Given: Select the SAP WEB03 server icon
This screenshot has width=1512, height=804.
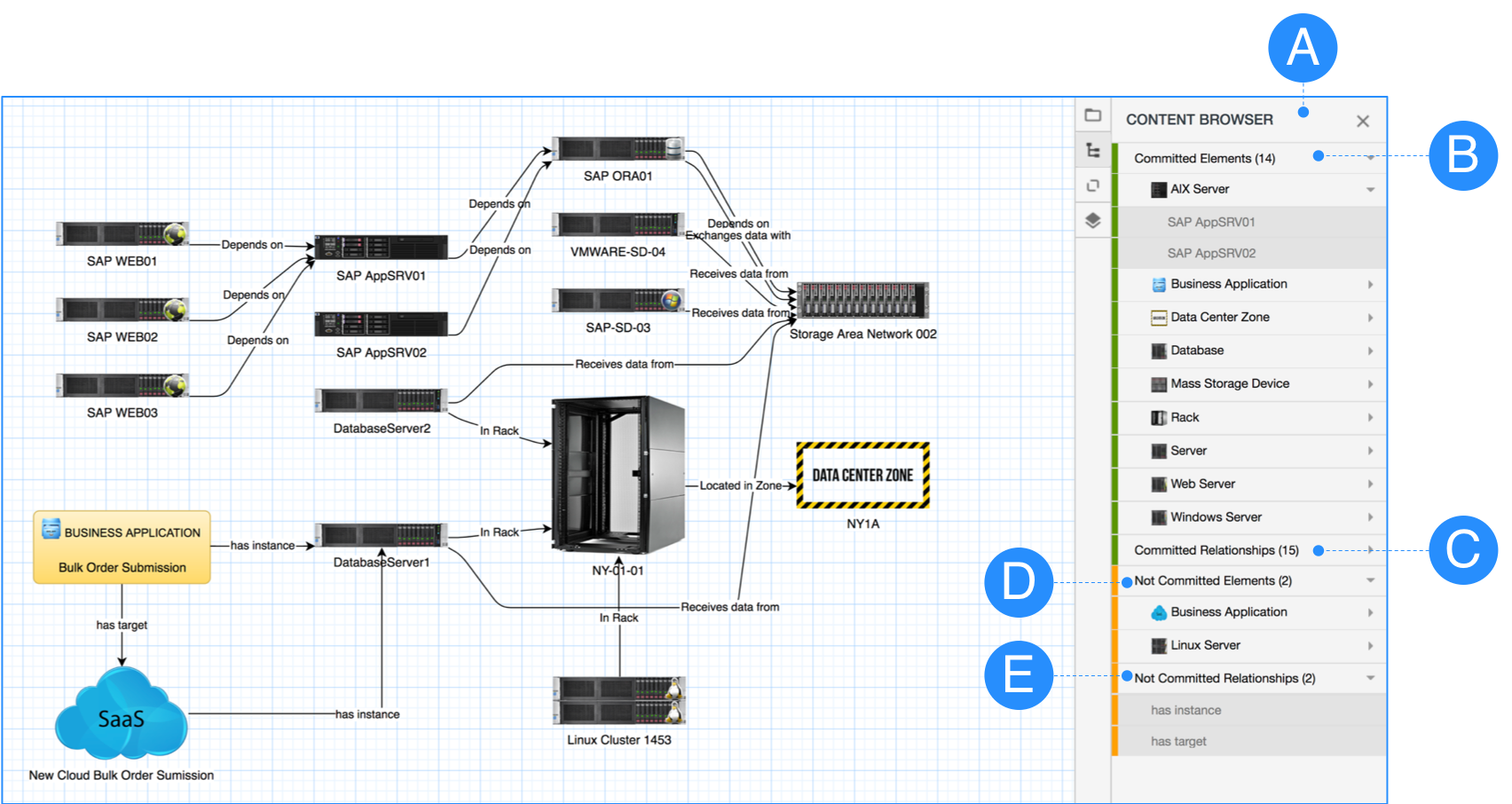Looking at the screenshot, I should pyautogui.click(x=122, y=386).
